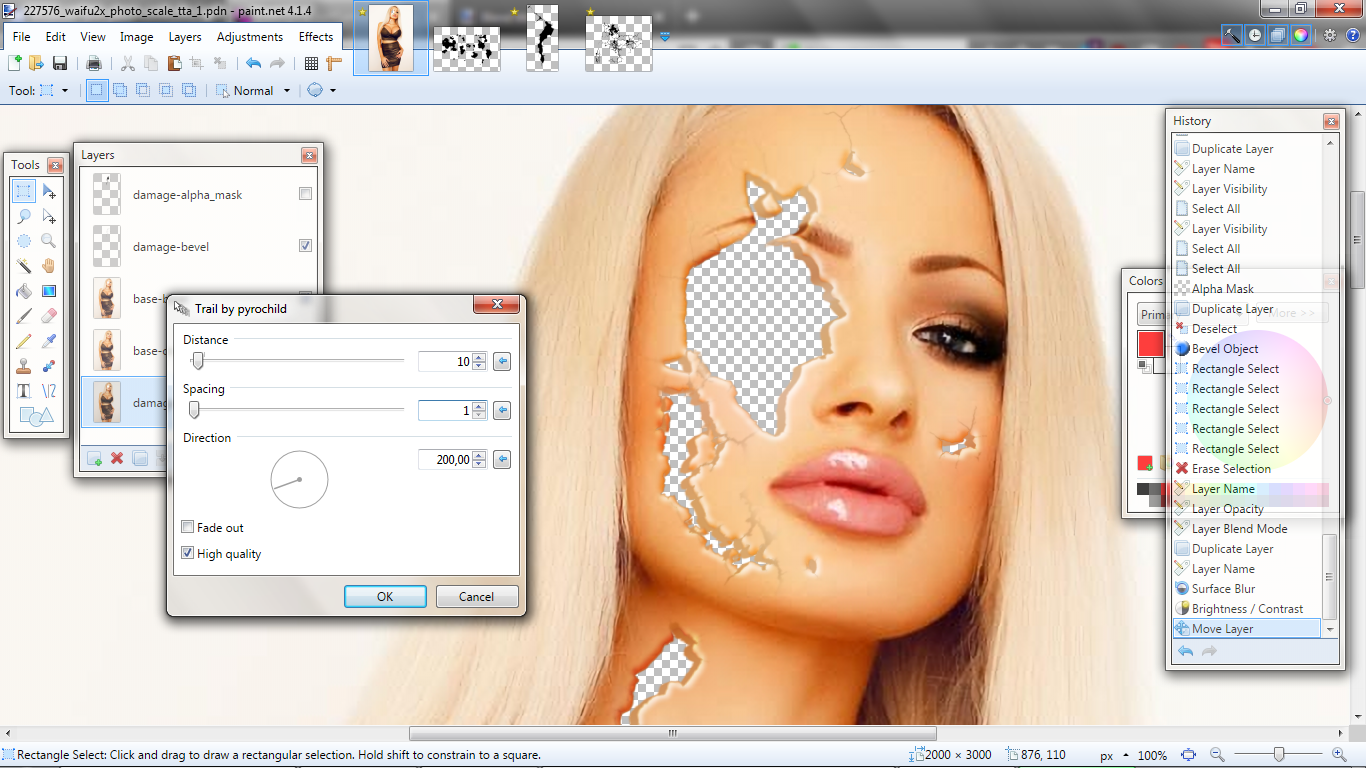Click the Save disk icon
1366x768 pixels.
pos(60,63)
